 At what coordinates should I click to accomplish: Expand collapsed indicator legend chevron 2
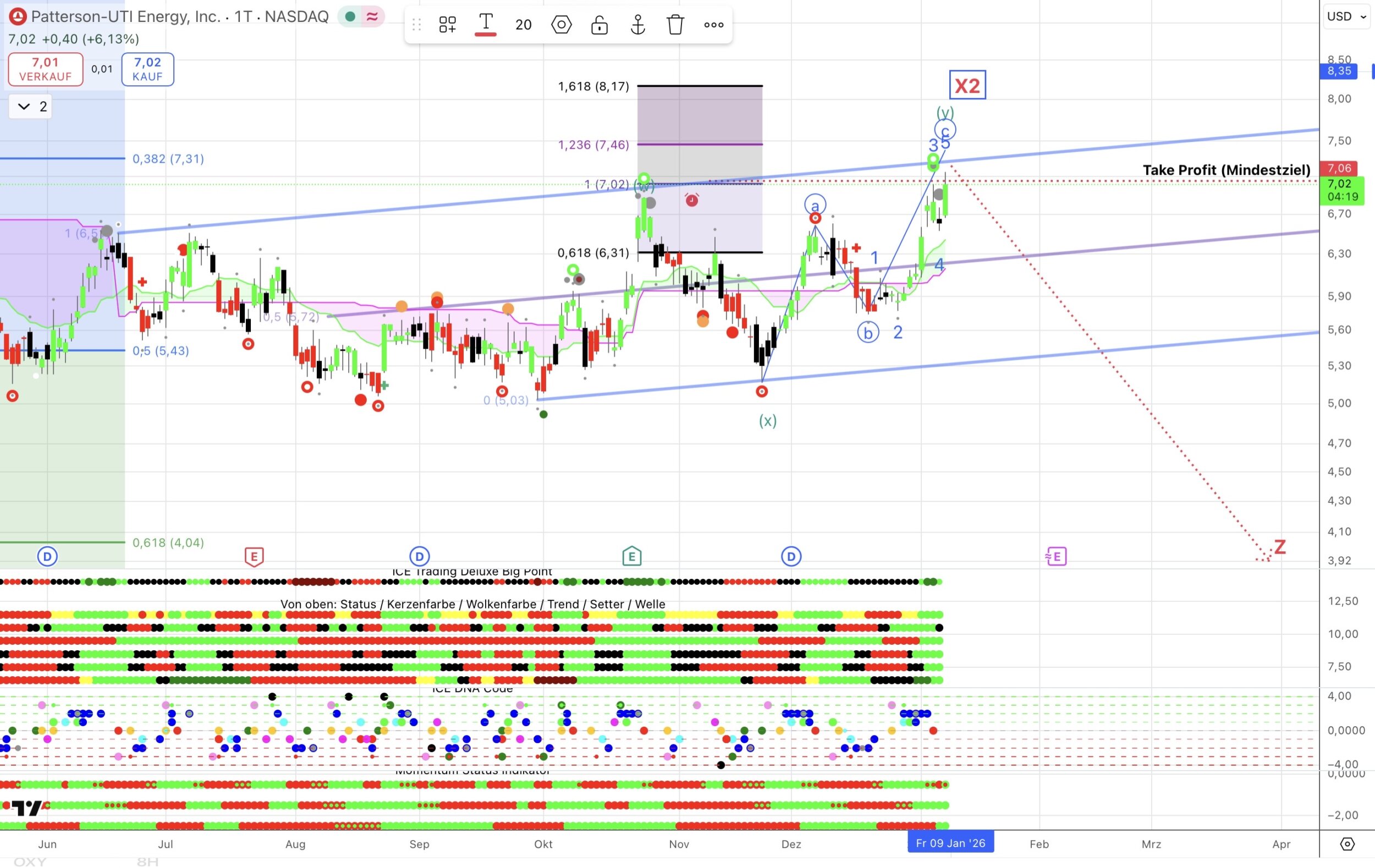25,107
